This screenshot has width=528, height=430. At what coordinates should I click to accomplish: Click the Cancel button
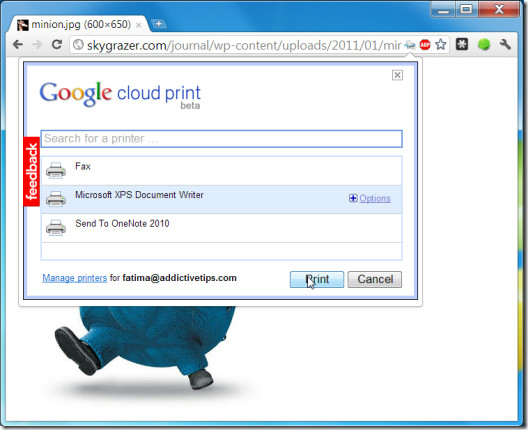(x=375, y=279)
